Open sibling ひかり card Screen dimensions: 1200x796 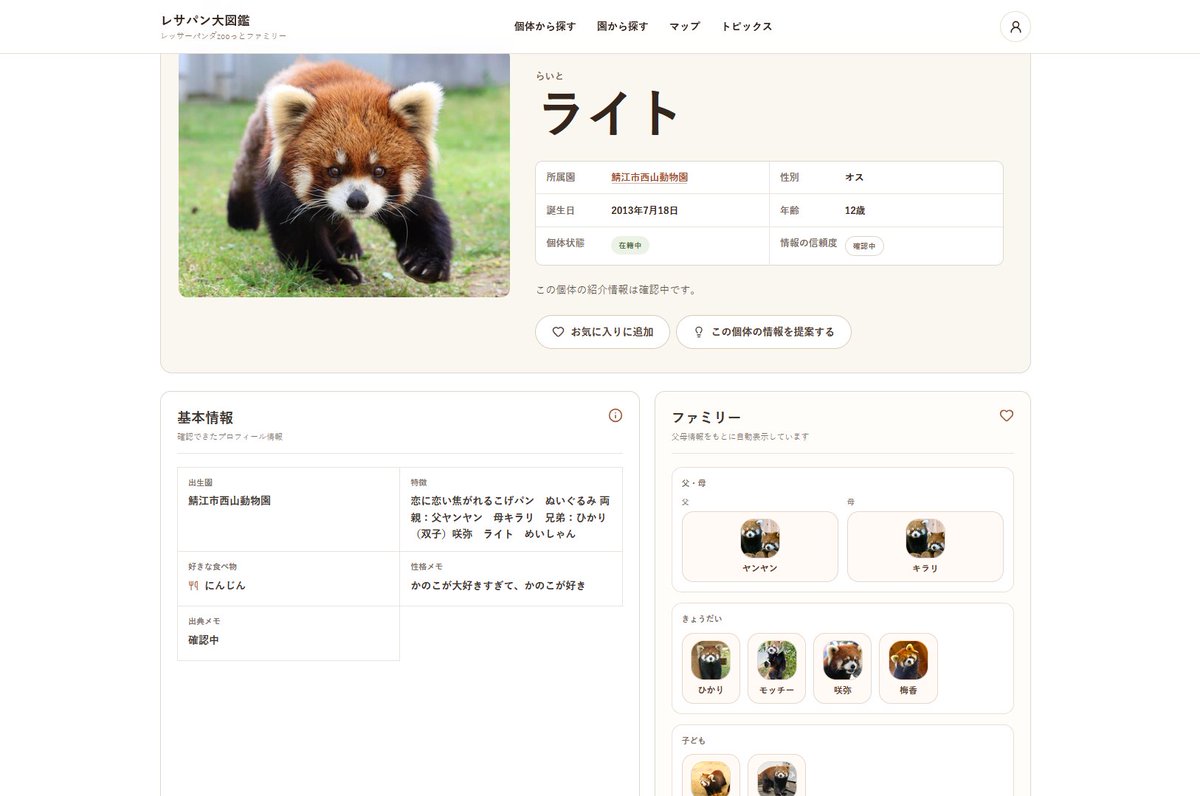click(711, 668)
